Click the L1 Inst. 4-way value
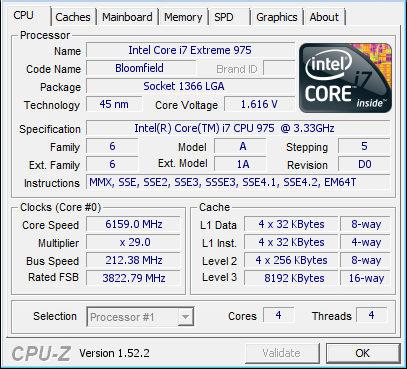Screen dimensions: 407x369 click(x=365, y=242)
